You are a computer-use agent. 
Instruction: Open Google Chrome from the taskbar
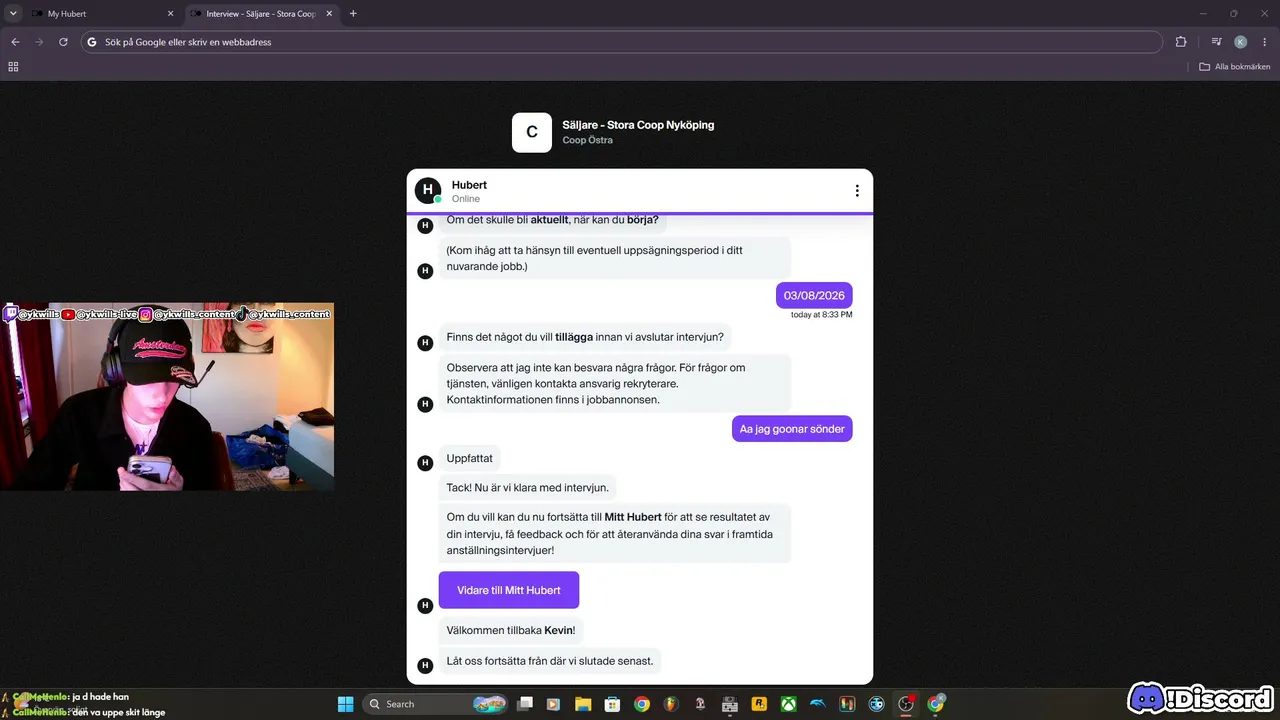point(642,704)
